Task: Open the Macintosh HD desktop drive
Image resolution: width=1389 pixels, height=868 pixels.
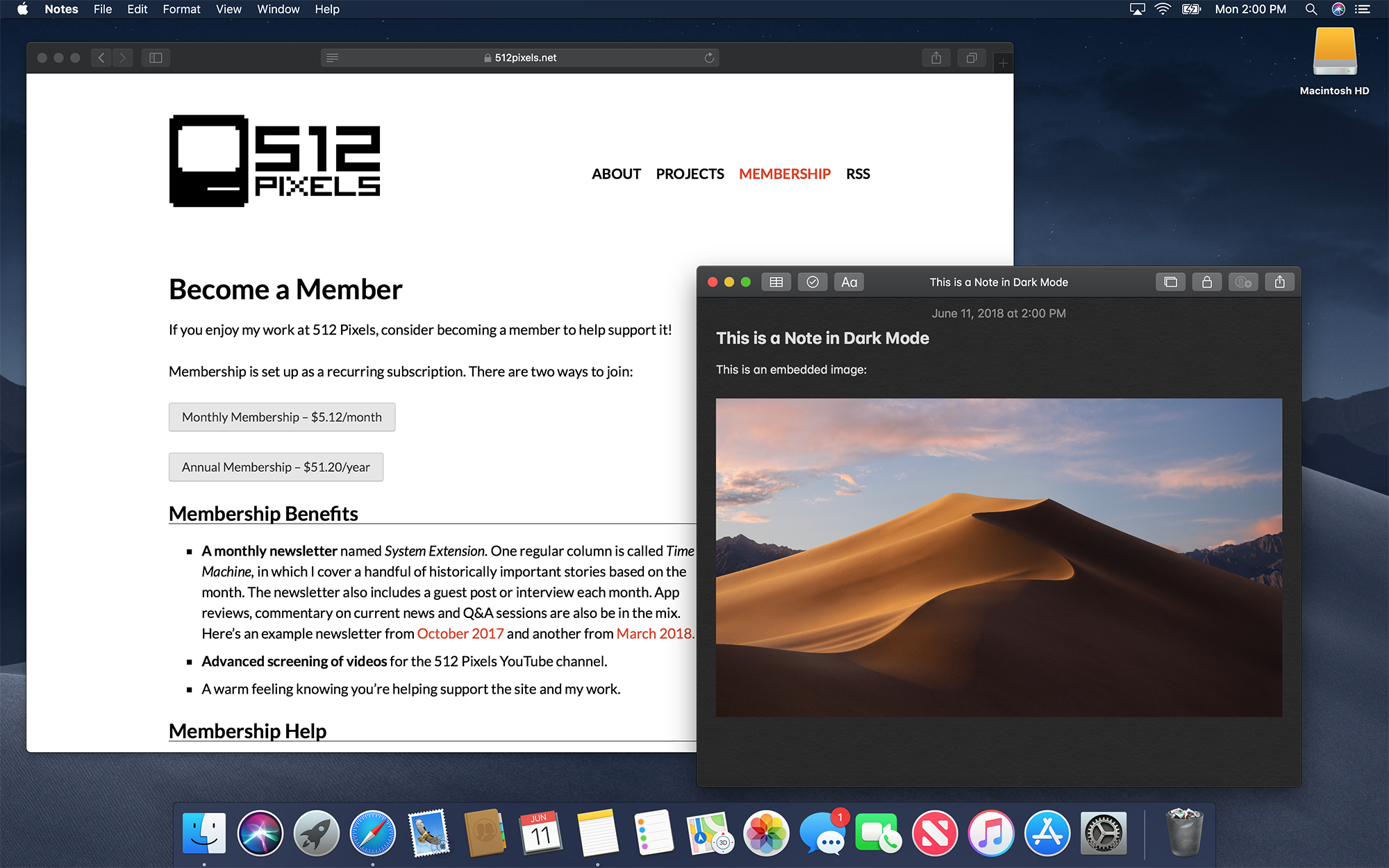Action: coord(1335,61)
